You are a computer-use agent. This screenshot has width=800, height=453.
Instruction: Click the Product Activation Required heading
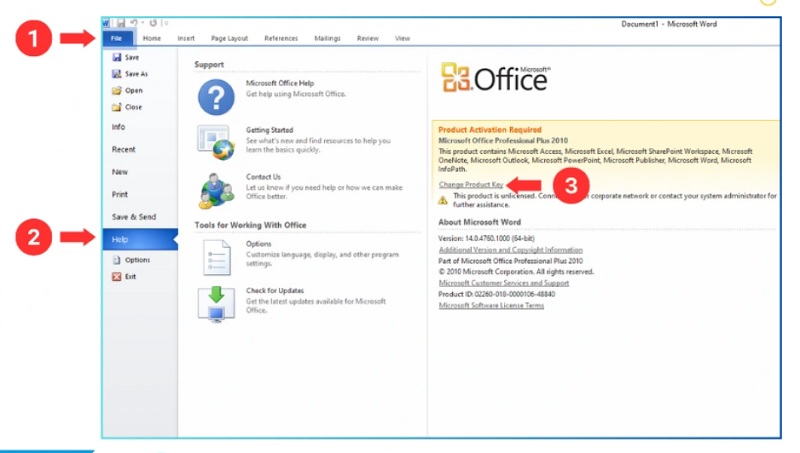coord(490,130)
